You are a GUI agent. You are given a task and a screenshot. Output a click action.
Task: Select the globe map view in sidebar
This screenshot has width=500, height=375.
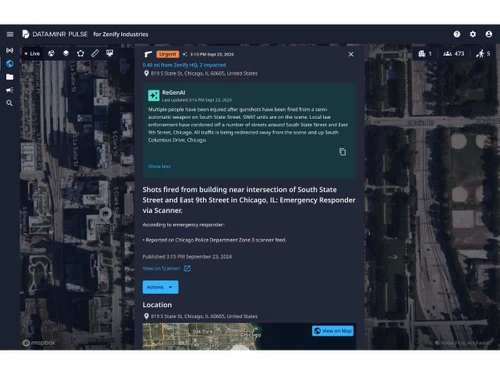(x=10, y=64)
